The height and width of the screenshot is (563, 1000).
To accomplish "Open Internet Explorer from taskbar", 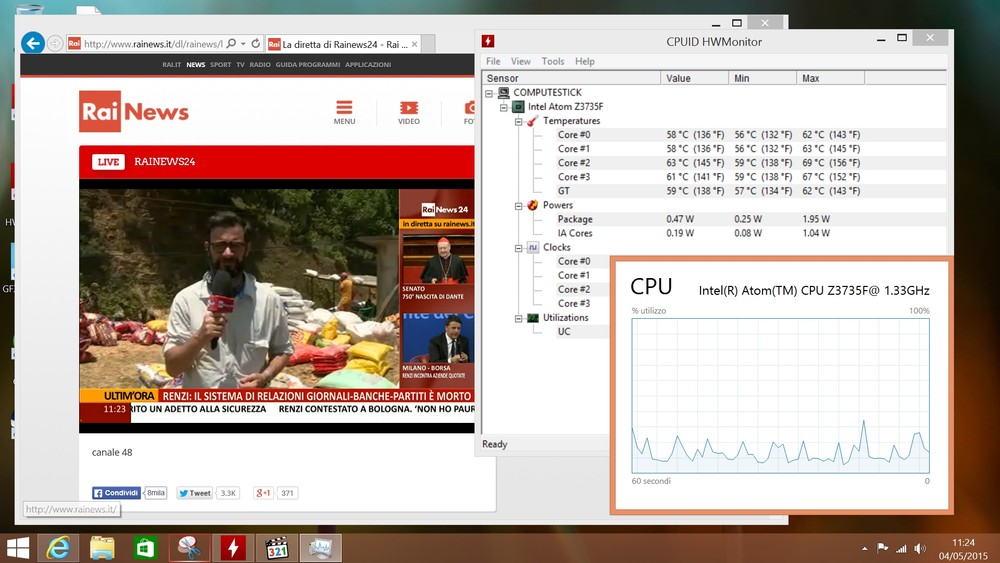I will coord(58,548).
